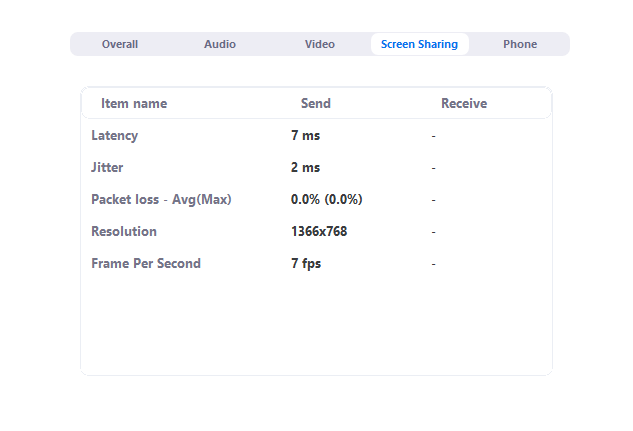The width and height of the screenshot is (633, 431).
Task: Click the Receive dash in Latency row
Action: click(x=434, y=136)
